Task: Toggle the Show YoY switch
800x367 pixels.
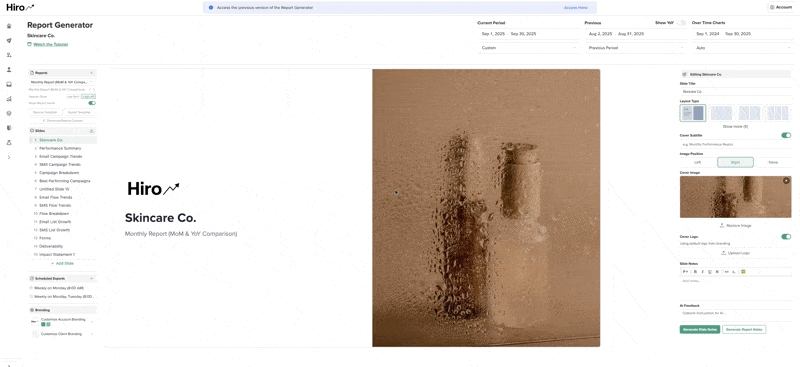Action: pyautogui.click(x=681, y=23)
